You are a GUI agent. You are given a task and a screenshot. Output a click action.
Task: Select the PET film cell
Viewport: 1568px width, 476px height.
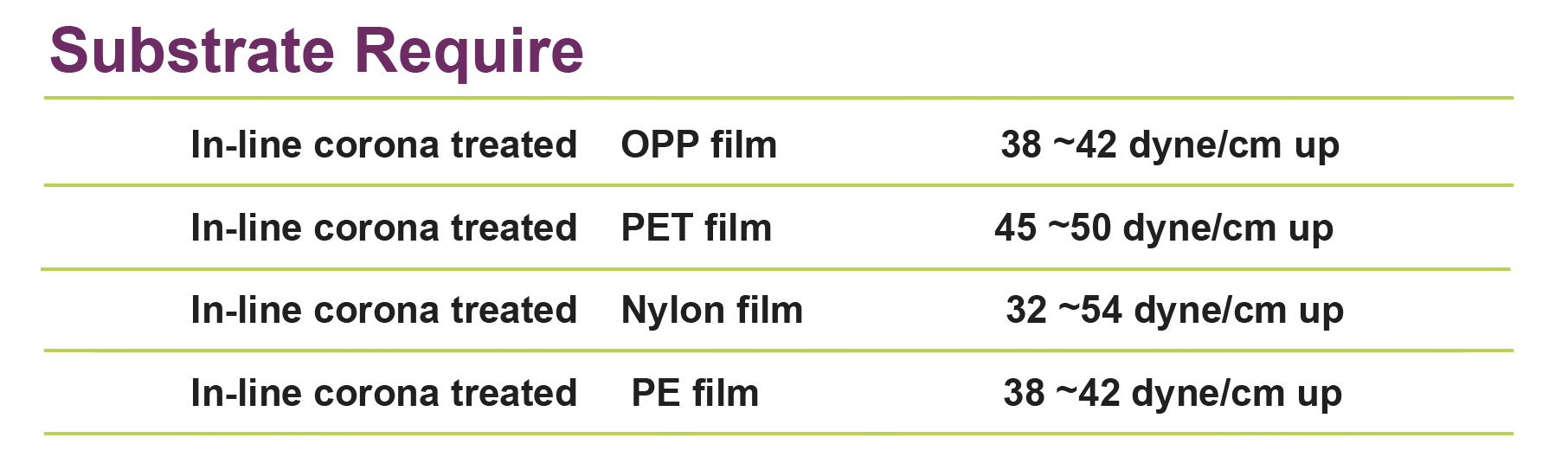coord(697,228)
